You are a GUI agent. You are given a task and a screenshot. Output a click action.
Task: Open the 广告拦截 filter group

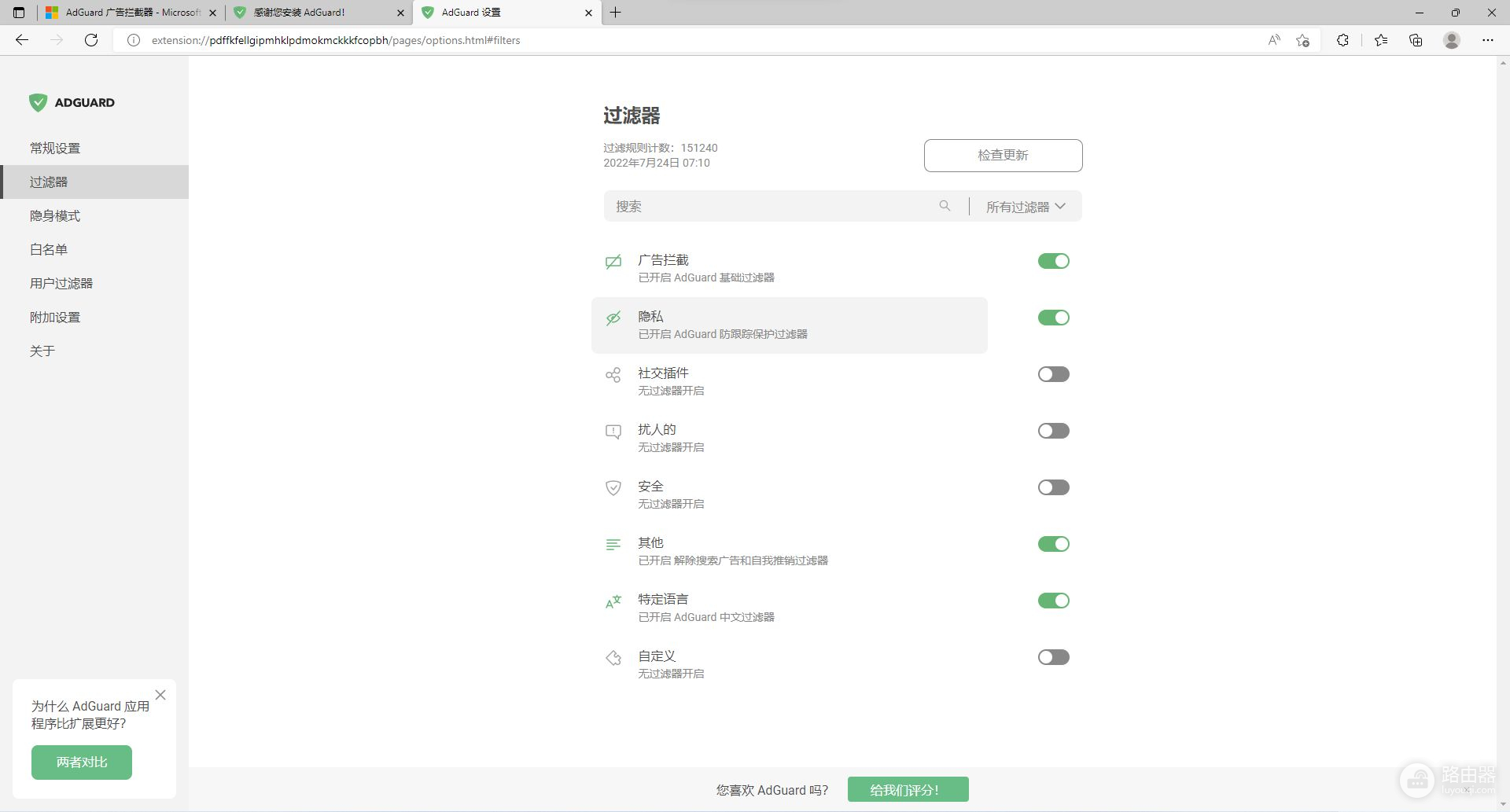(x=789, y=268)
